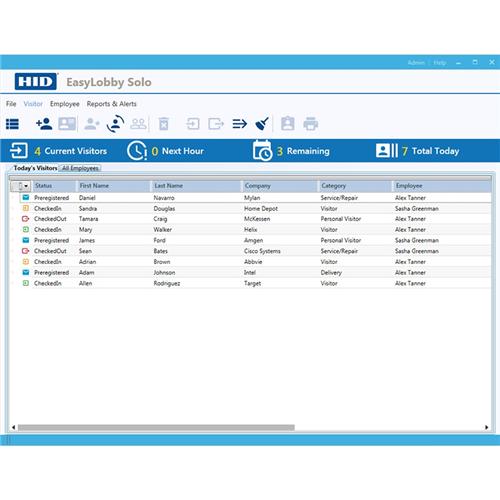
Task: Open the list view menu icon
Action: click(x=12, y=124)
